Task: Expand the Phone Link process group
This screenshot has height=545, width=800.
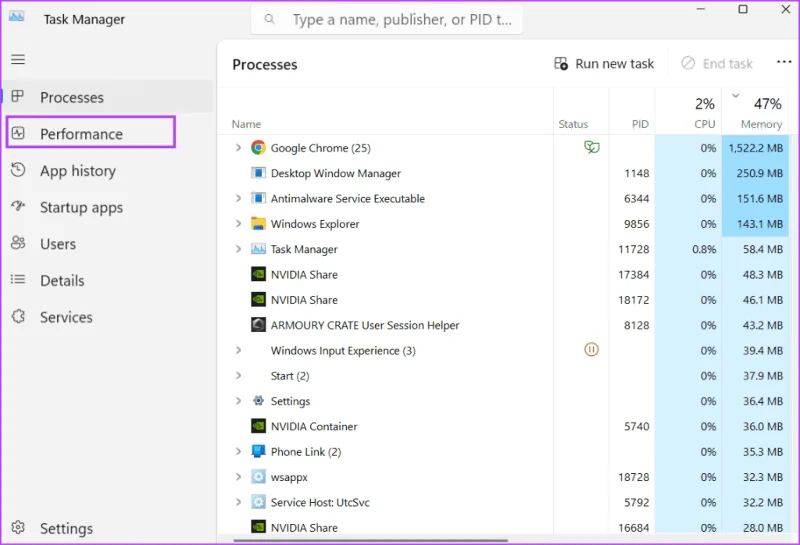Action: 238,452
